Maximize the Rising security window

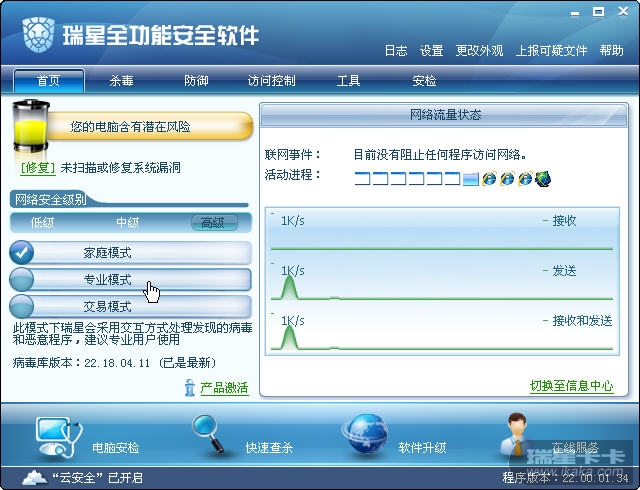[x=599, y=12]
